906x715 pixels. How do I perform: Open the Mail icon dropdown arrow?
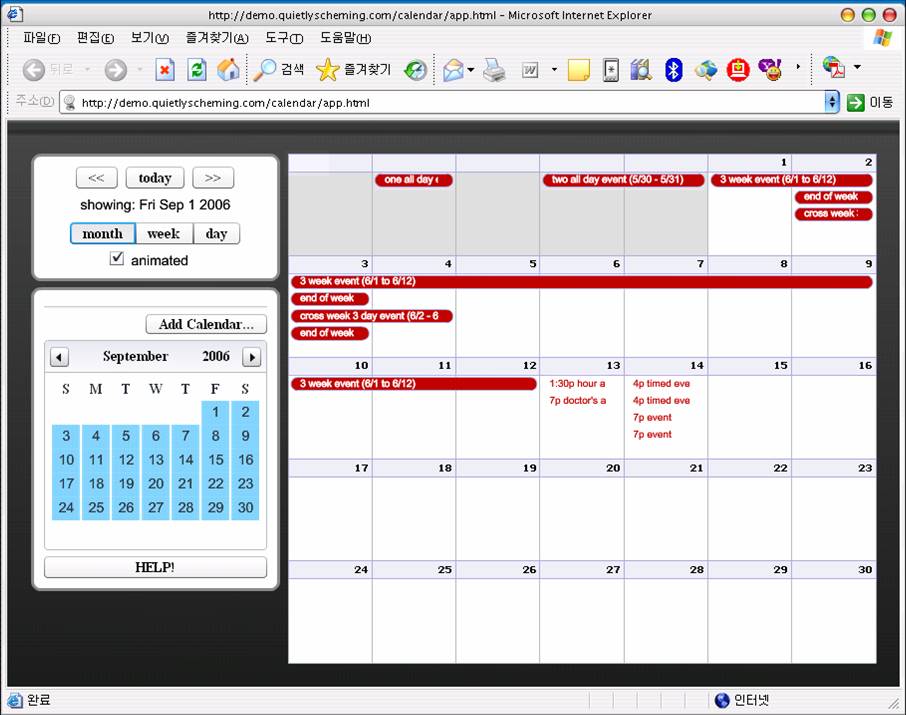tap(471, 70)
